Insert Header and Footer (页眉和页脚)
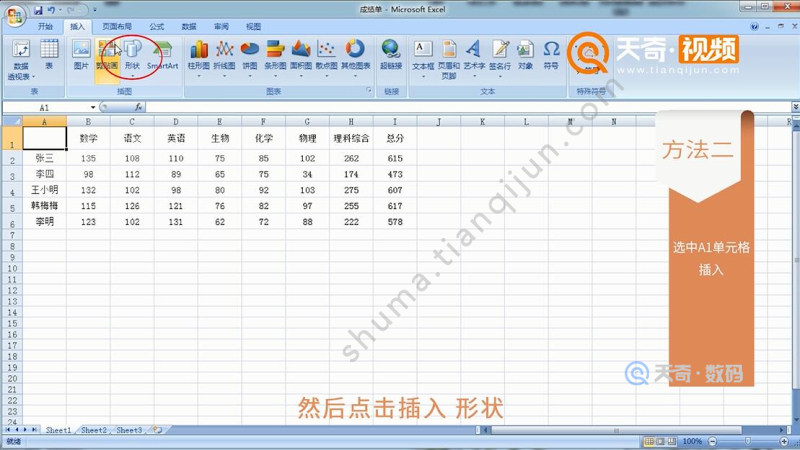800x450 pixels. 449,59
